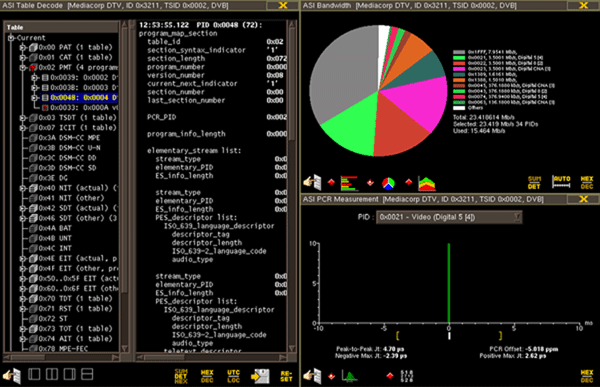Click the grey 0x1FFF legend swatch
The height and width of the screenshot is (387, 600).
tap(459, 52)
